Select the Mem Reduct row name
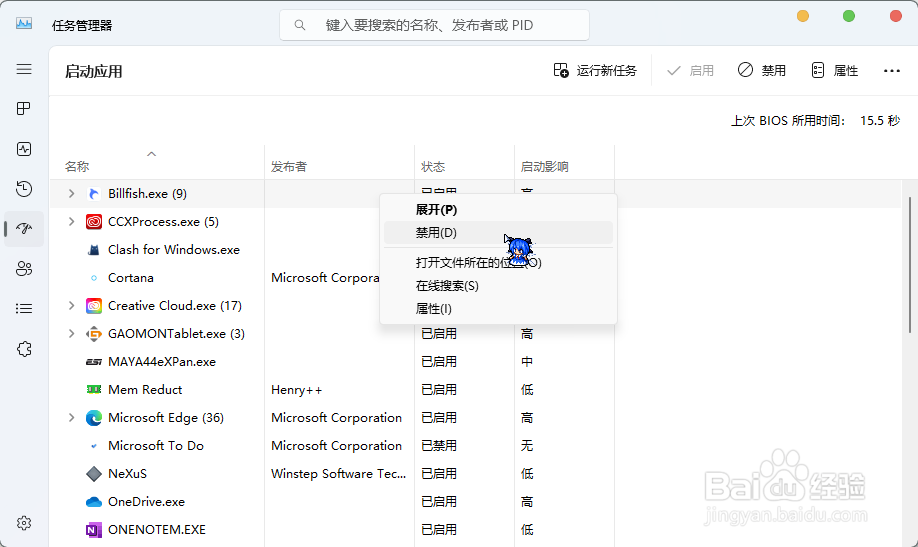Viewport: 918px width, 547px height. pos(145,389)
